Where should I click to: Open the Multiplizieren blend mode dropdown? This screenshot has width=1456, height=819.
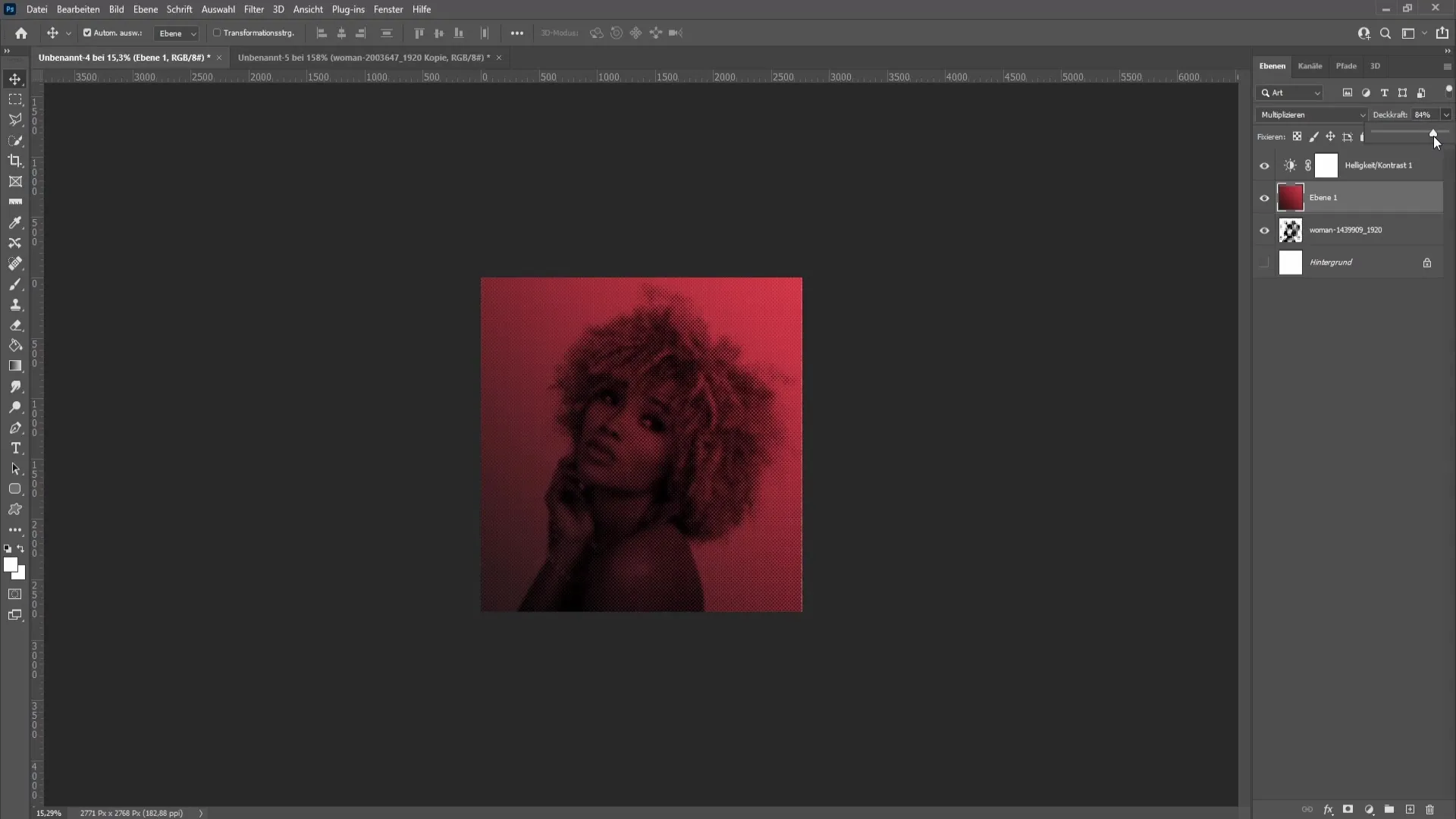point(1311,115)
